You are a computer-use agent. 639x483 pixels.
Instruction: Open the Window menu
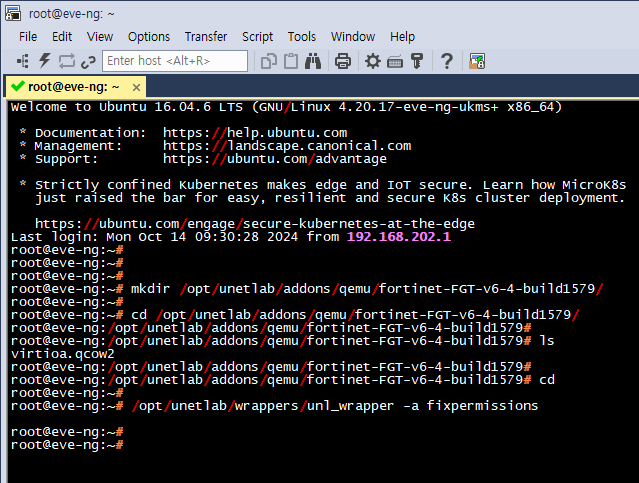(x=353, y=37)
